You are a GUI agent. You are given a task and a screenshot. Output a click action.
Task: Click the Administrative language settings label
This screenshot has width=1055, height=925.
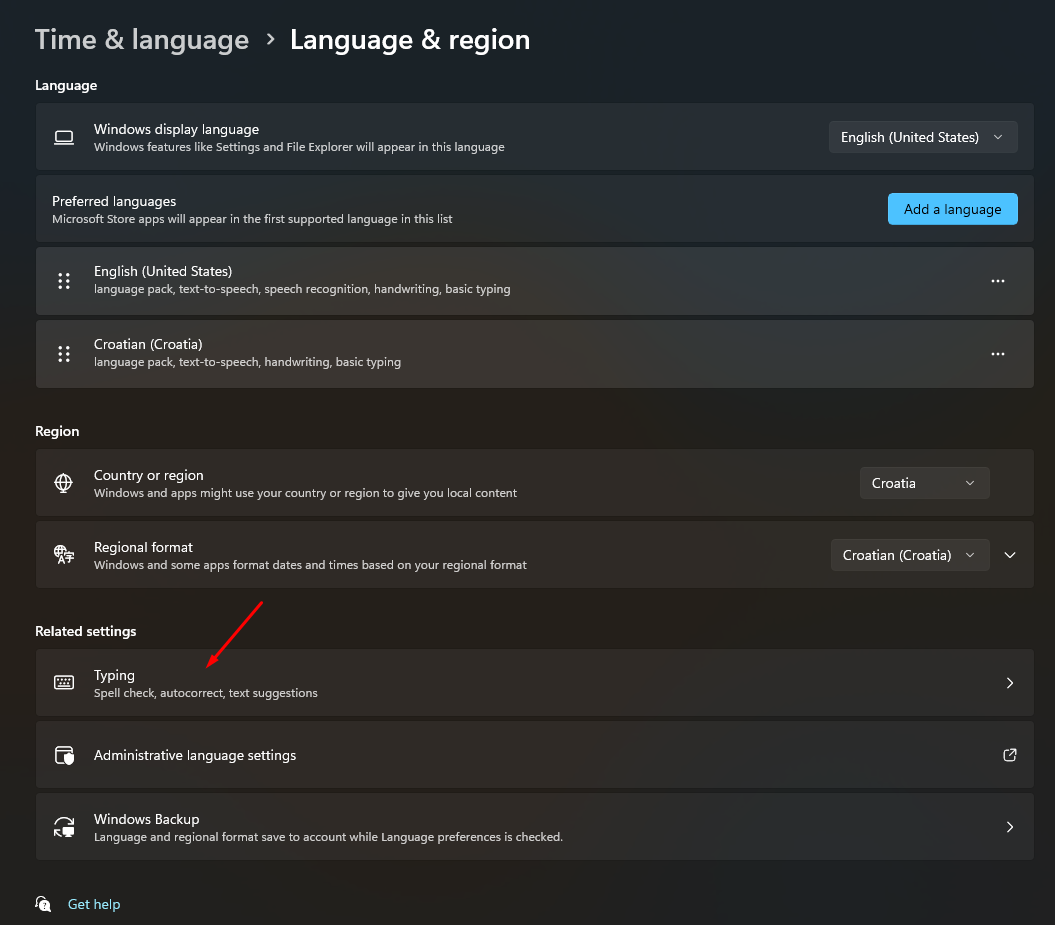click(x=195, y=755)
